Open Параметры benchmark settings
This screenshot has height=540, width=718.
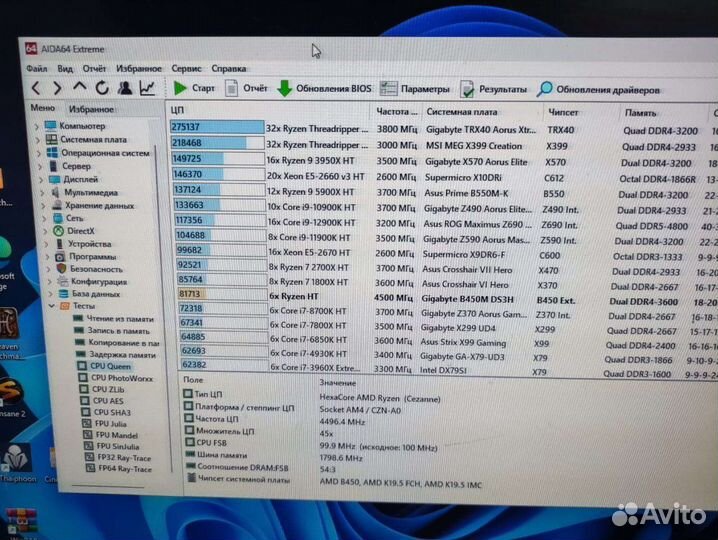(x=414, y=89)
